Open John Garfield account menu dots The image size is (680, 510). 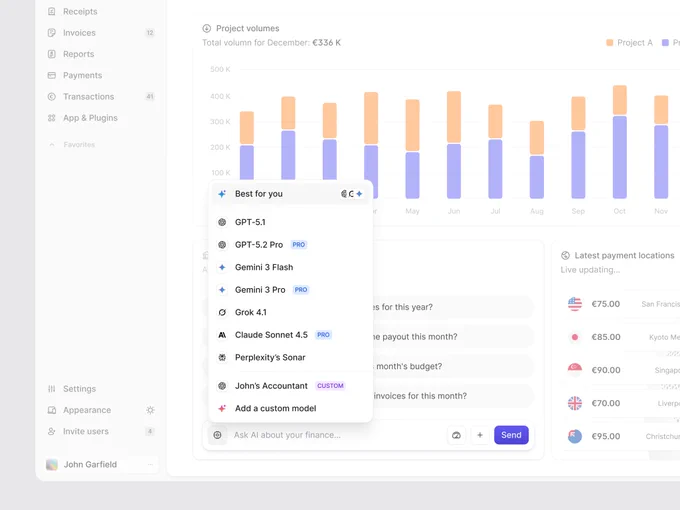[150, 464]
